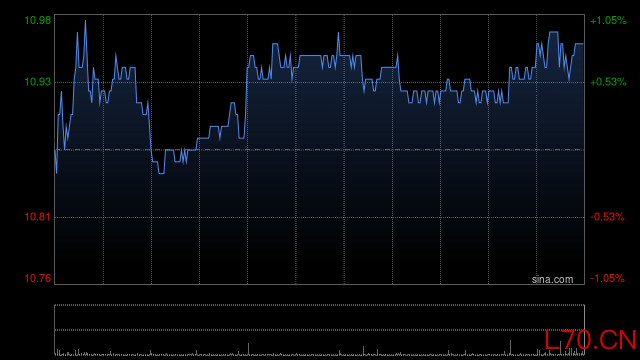Click the 10.76 price label
Viewport: 640px width, 360px height.
38,278
